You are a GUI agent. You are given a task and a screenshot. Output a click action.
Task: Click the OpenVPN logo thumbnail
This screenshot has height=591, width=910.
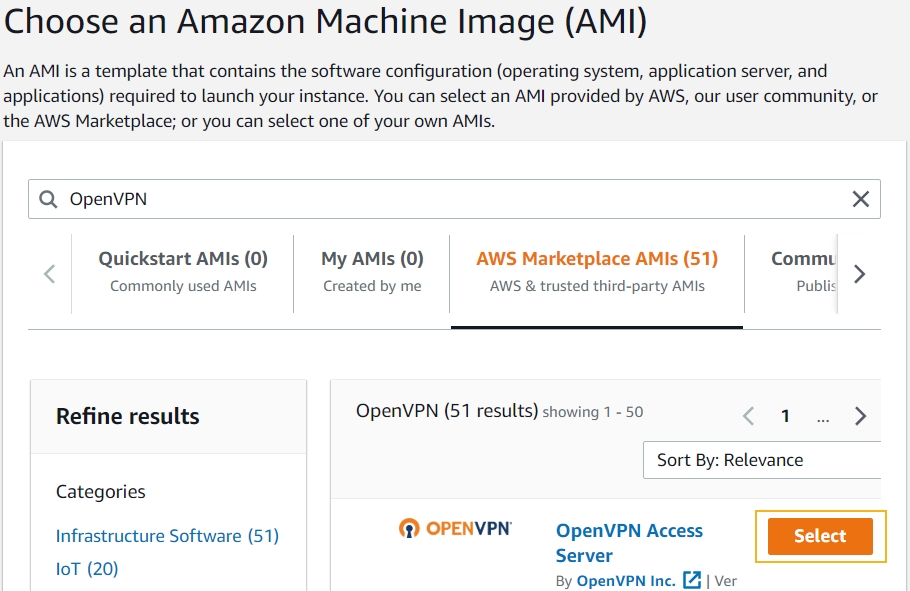tap(455, 528)
